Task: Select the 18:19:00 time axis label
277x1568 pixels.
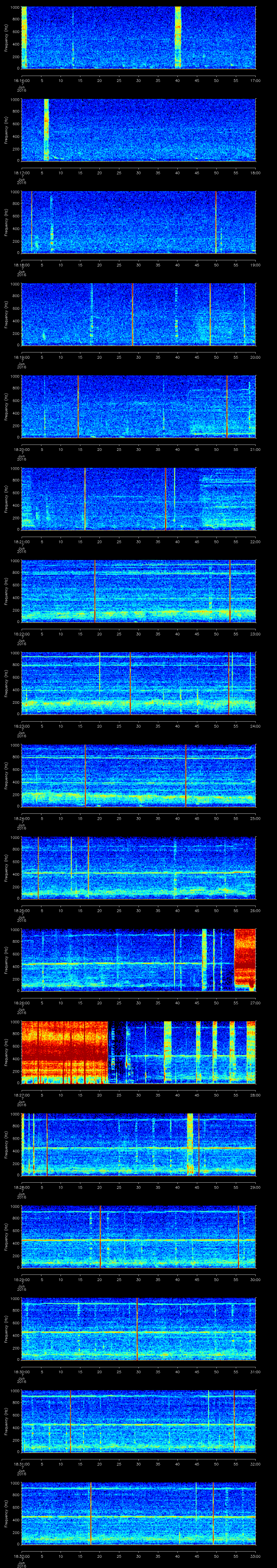Action: pyautogui.click(x=21, y=358)
